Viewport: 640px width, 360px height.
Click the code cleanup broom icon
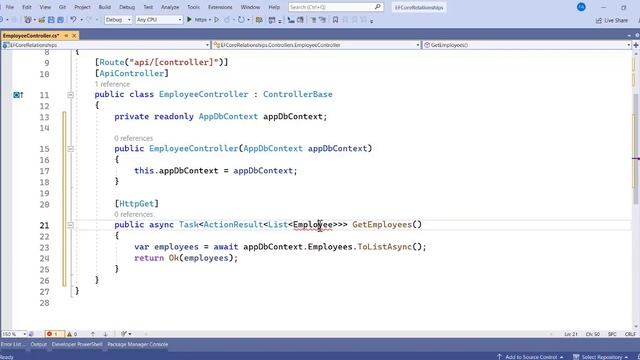point(124,334)
